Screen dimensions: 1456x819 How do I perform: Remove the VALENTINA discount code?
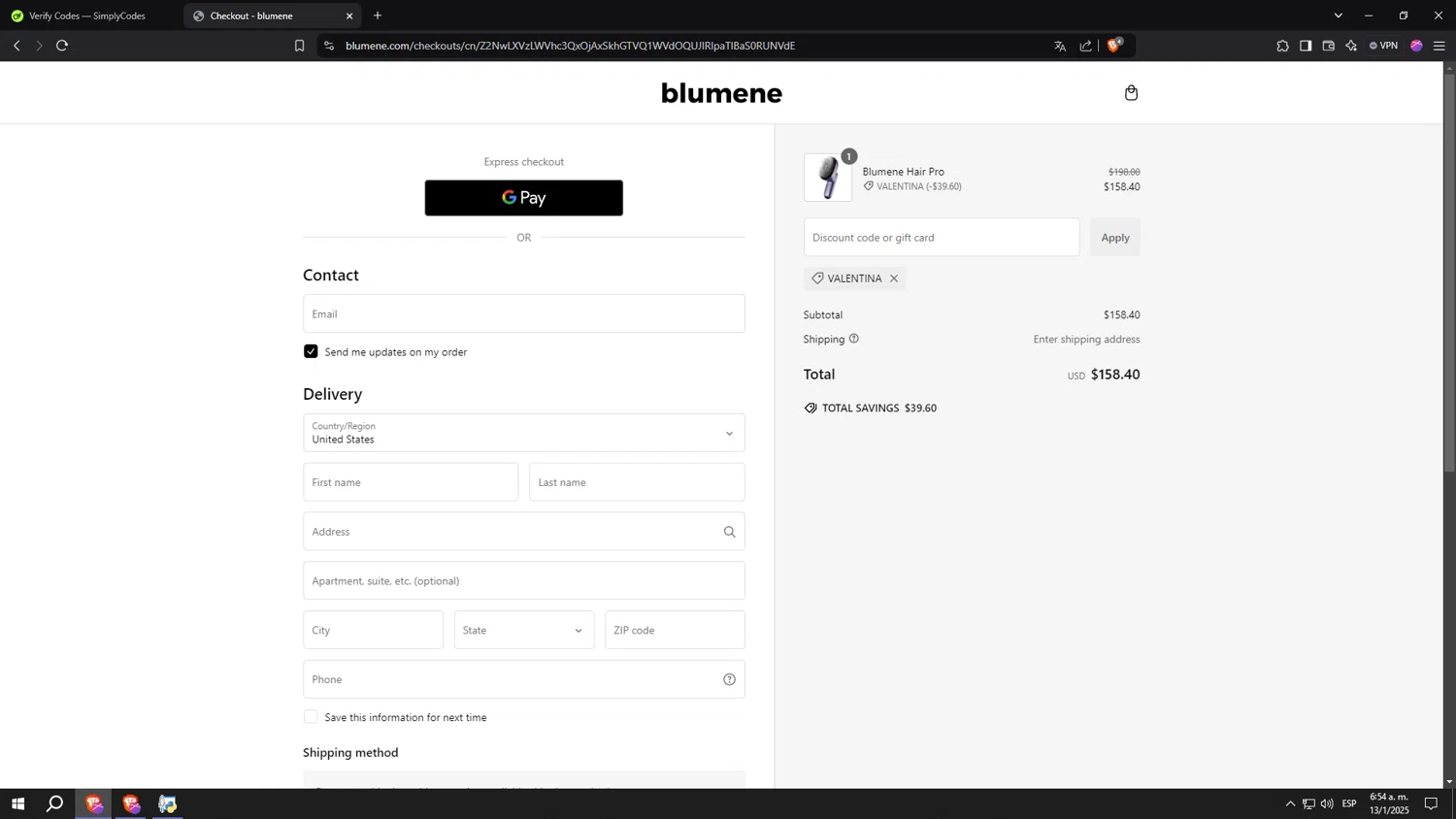pyautogui.click(x=894, y=278)
